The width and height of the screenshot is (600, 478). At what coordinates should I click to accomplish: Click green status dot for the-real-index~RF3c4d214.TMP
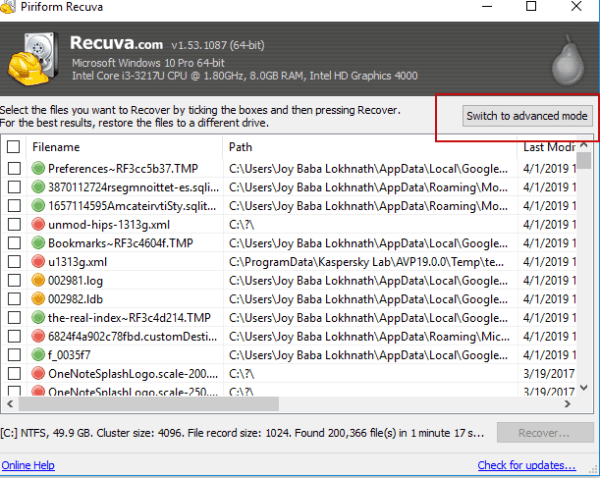38,318
